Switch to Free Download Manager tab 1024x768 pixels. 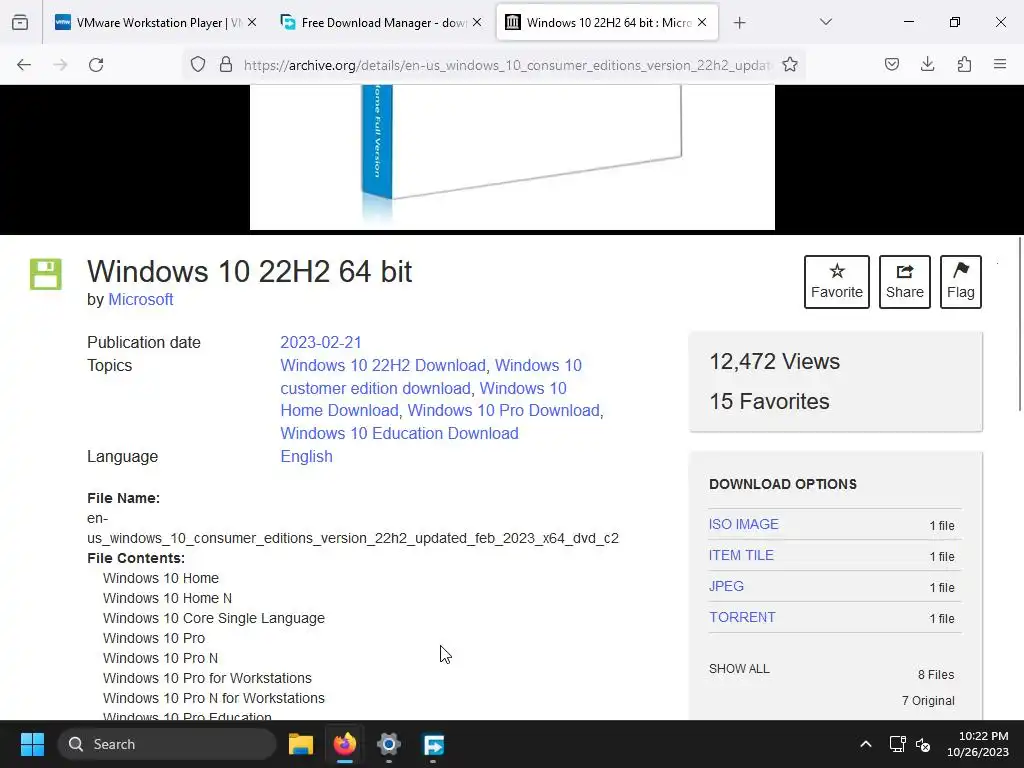(x=381, y=22)
